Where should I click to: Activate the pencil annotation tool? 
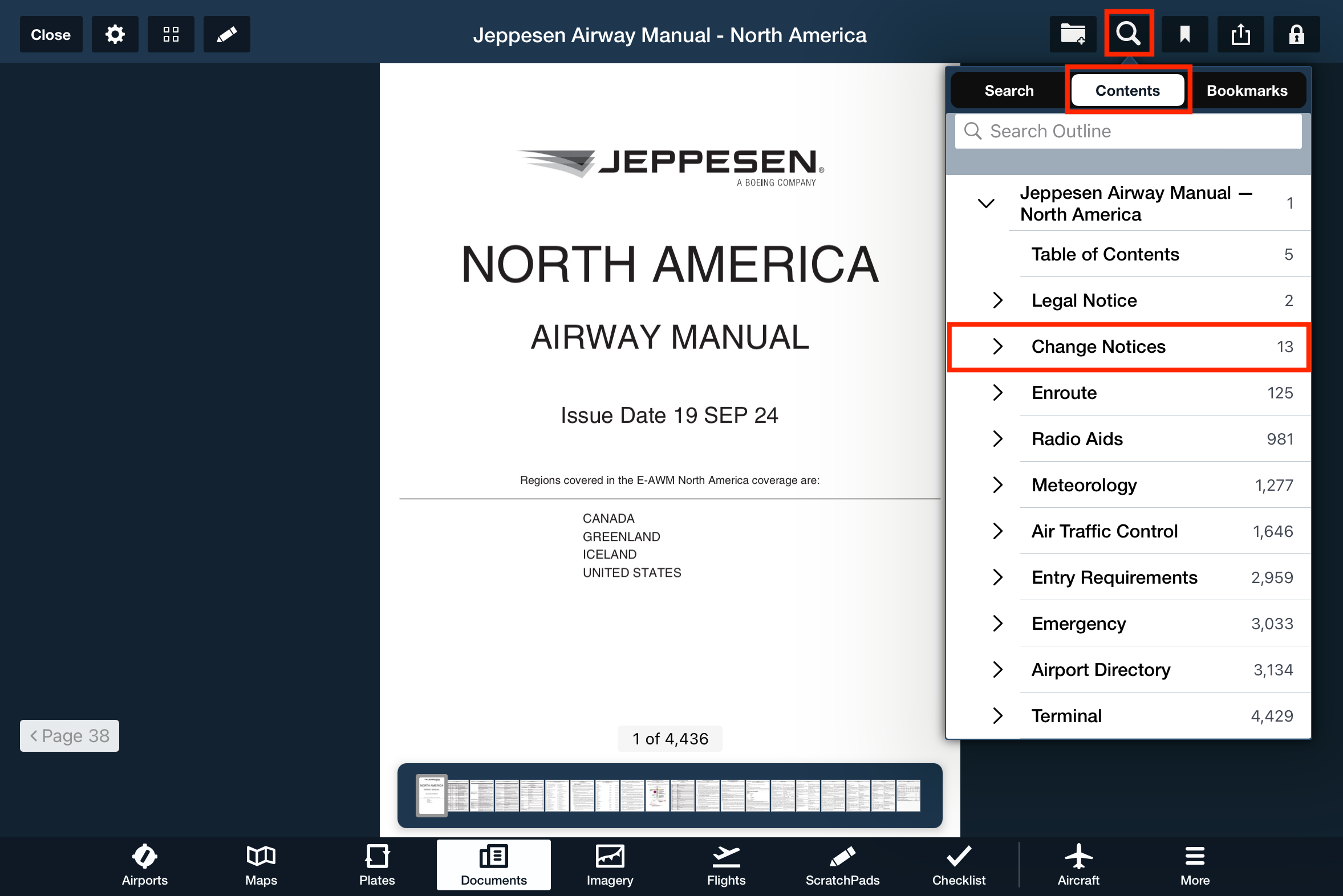pyautogui.click(x=227, y=34)
